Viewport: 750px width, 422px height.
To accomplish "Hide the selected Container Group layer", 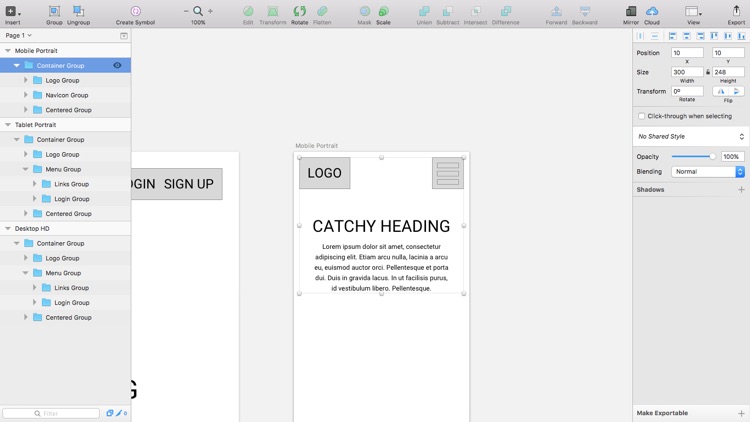I will click(117, 65).
